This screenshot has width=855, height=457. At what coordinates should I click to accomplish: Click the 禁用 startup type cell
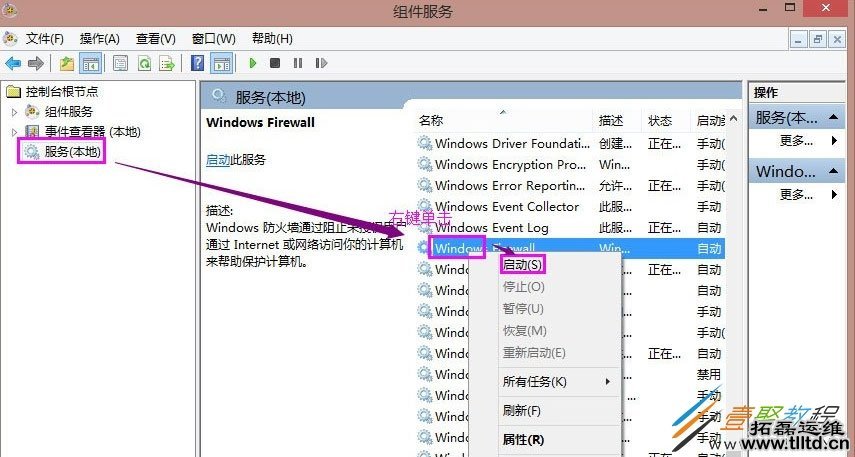(x=709, y=375)
